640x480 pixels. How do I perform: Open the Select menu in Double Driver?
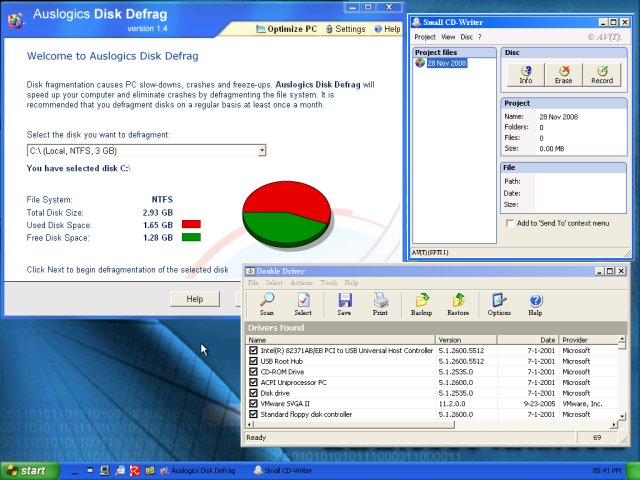coord(274,282)
